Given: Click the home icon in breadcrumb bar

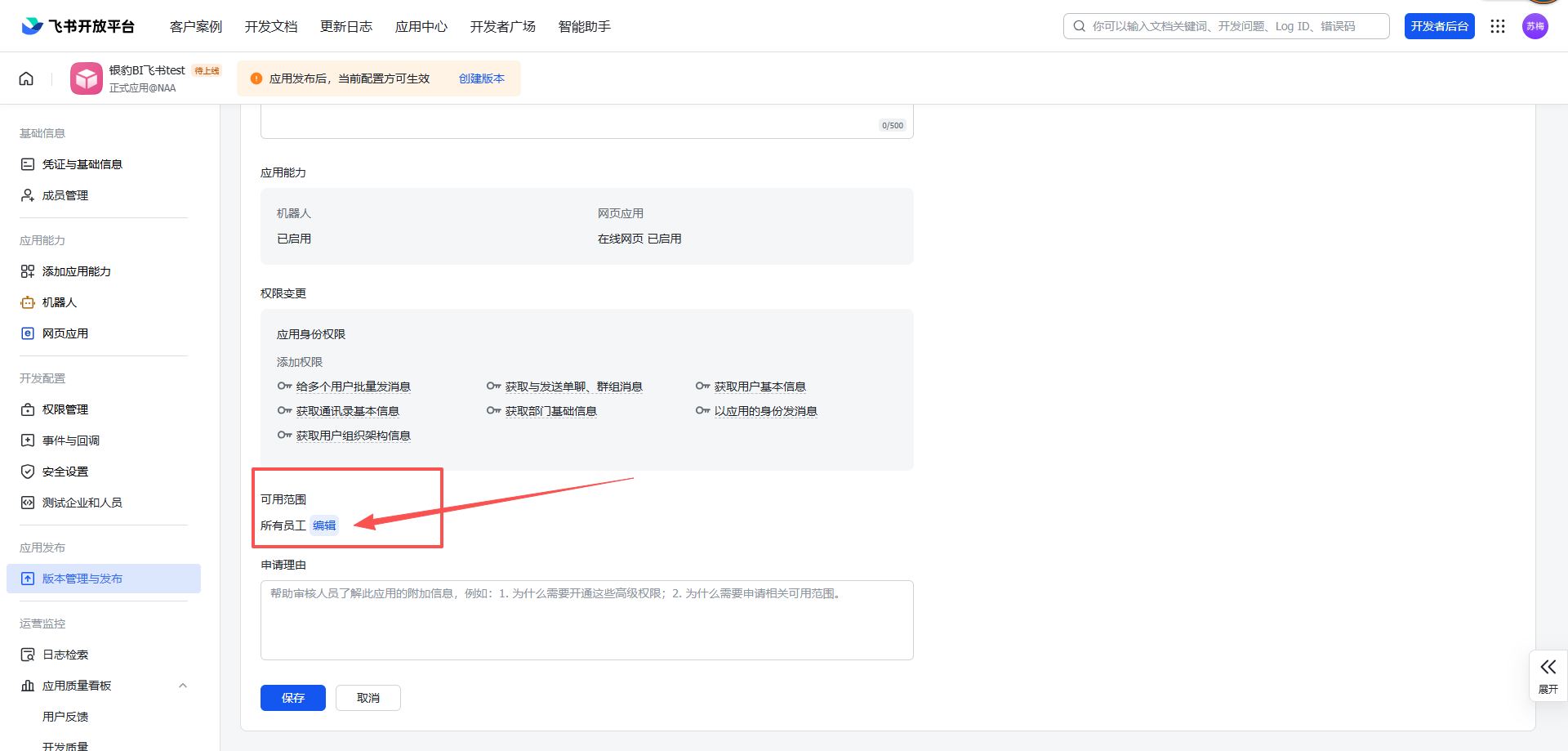Looking at the screenshot, I should pos(26,78).
